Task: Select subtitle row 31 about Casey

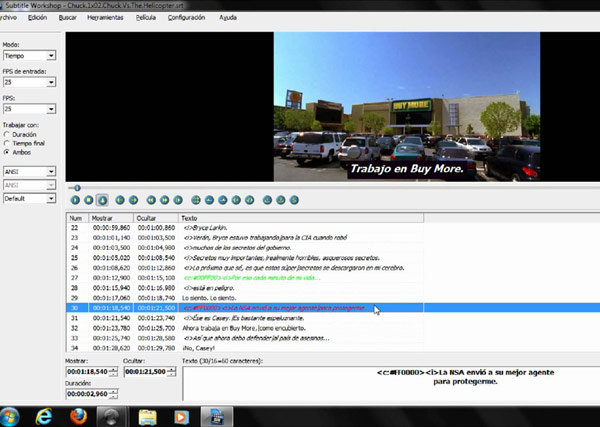Action: [x=245, y=318]
